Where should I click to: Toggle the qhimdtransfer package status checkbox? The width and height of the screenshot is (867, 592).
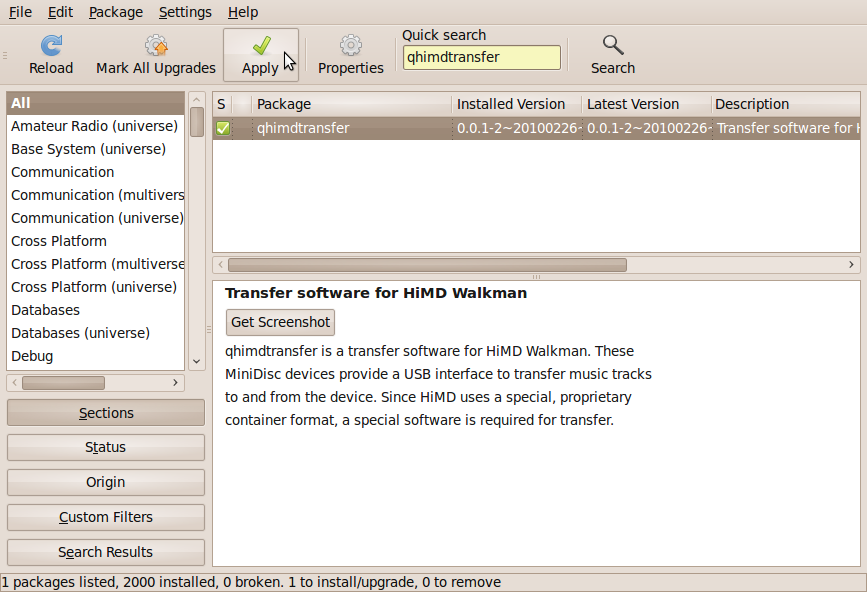[x=223, y=128]
